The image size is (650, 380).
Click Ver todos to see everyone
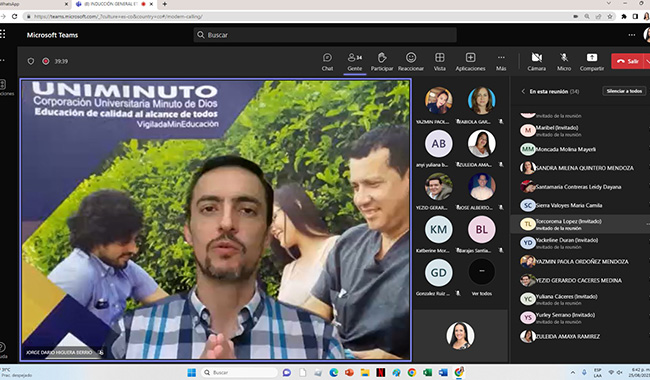pyautogui.click(x=481, y=277)
